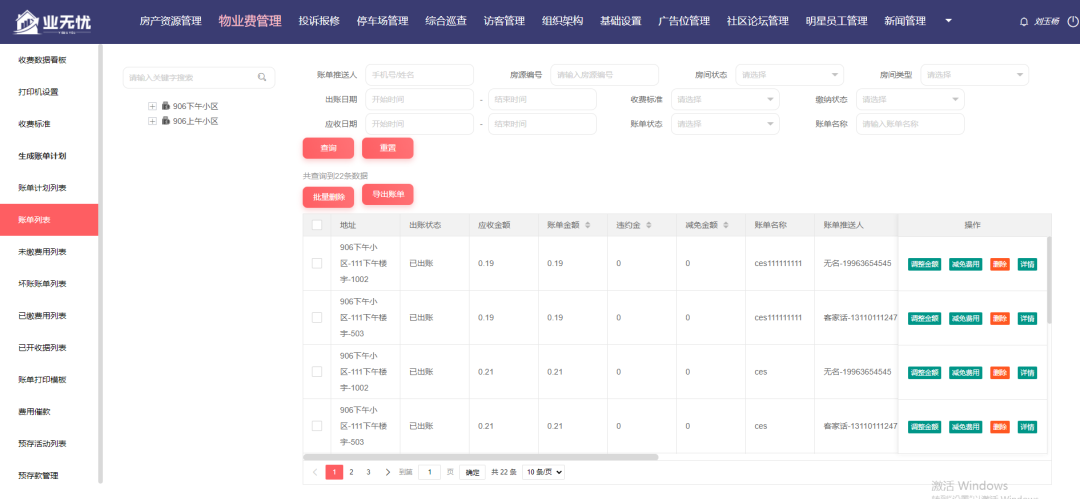Focus the 账单名称 input field

coord(910,124)
